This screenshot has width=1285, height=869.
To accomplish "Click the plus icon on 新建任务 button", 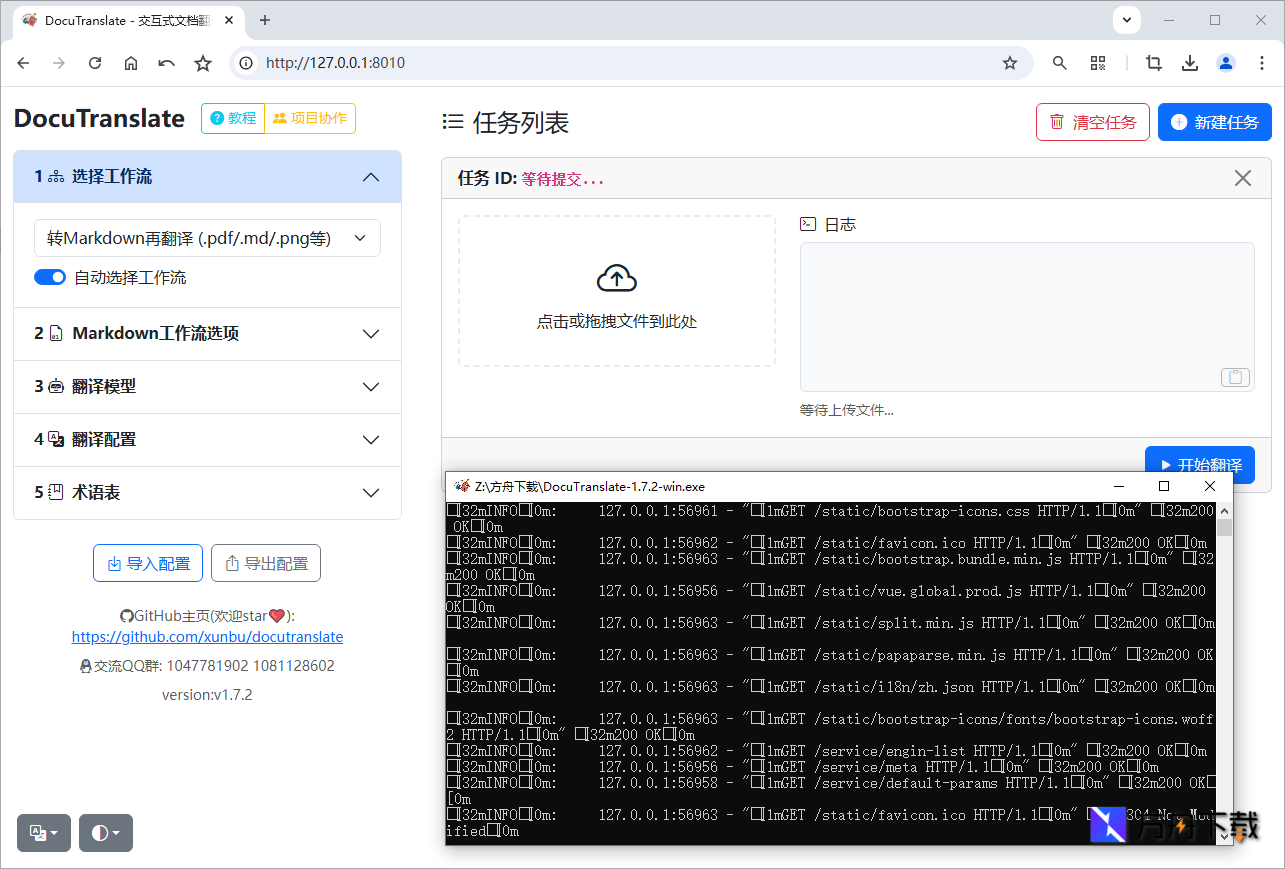I will (1180, 121).
